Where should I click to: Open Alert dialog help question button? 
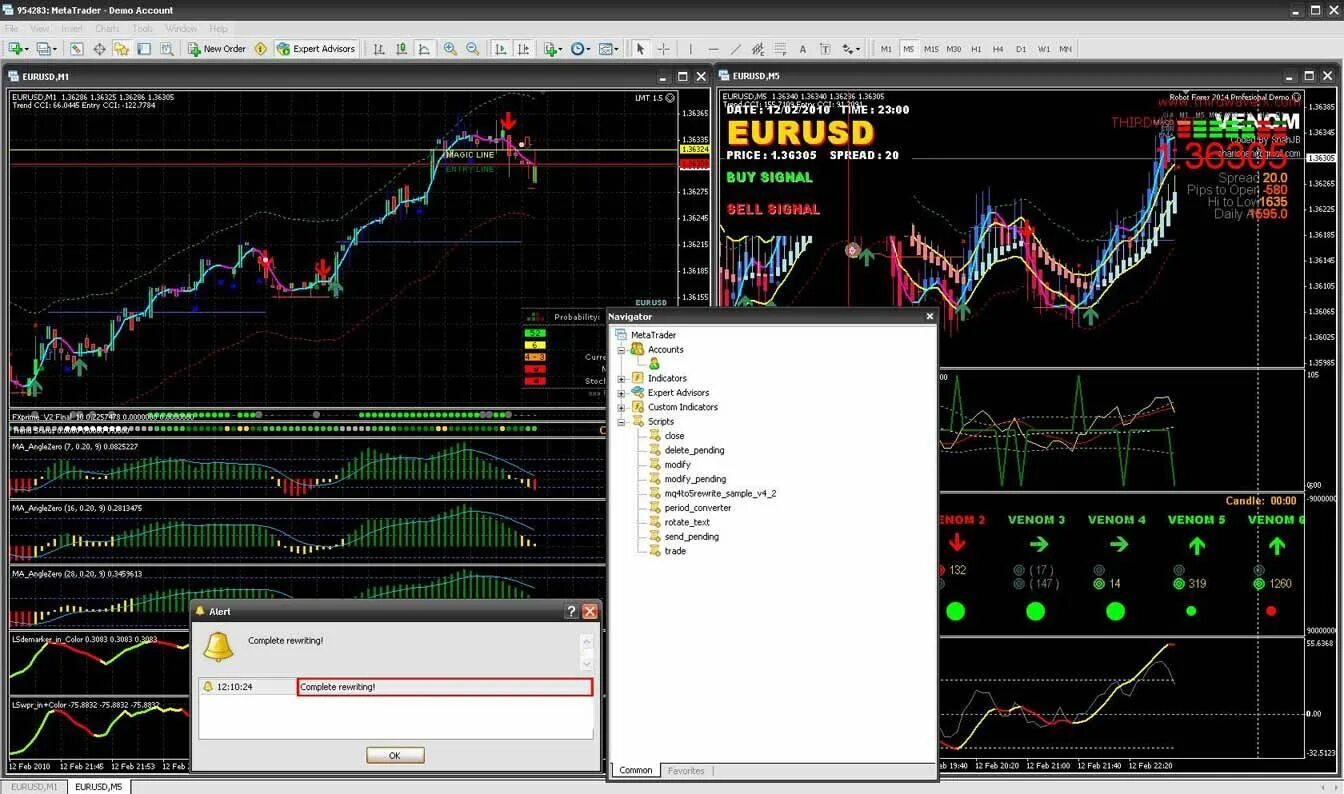point(572,611)
